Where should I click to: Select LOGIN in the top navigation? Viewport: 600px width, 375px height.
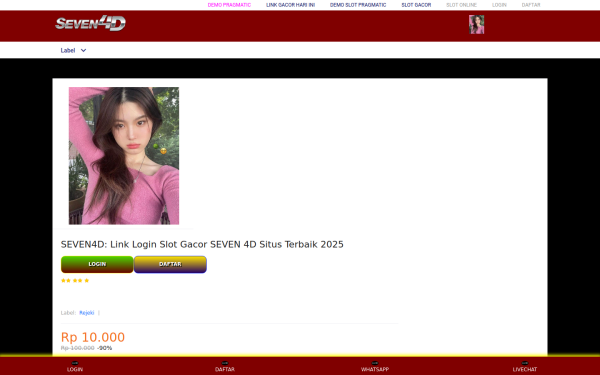point(499,5)
